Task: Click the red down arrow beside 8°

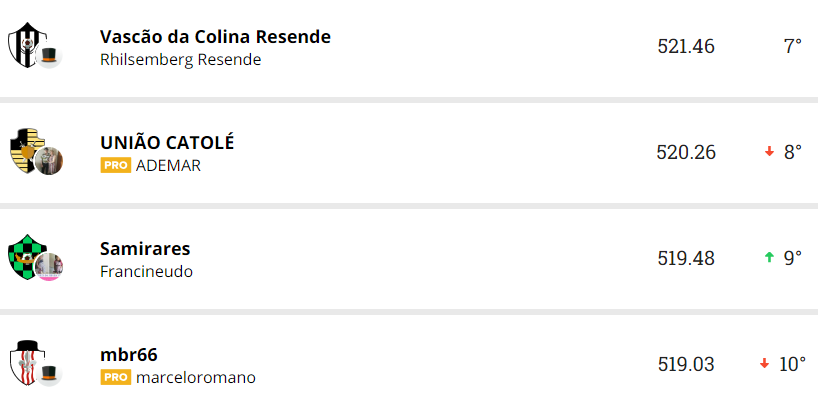Action: point(769,152)
